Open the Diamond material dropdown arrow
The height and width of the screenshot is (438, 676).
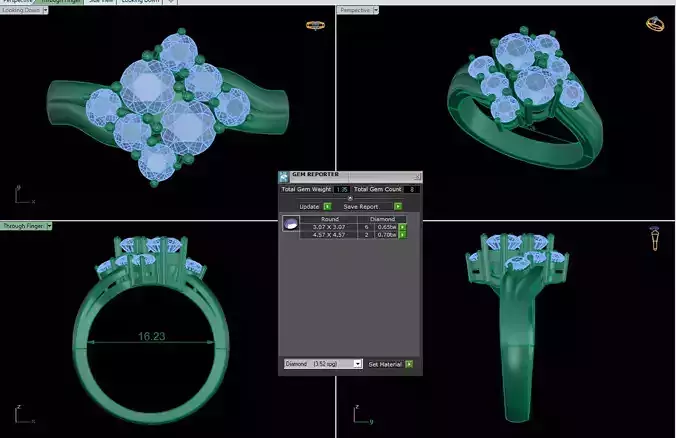tap(357, 364)
